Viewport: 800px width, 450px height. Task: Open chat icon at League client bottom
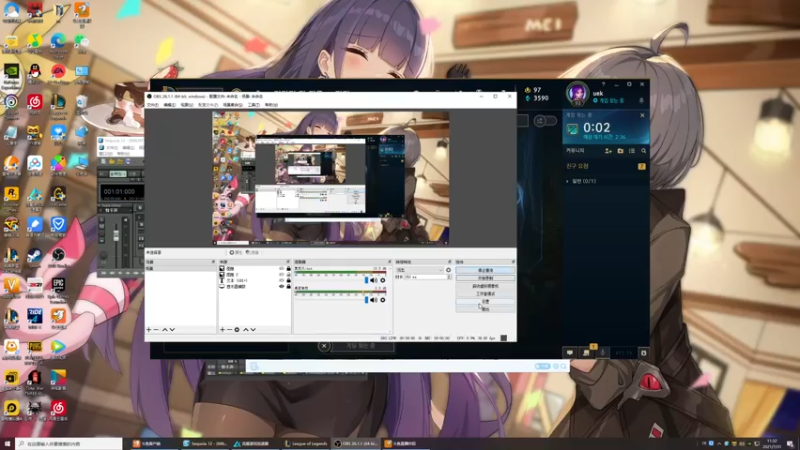pos(570,353)
